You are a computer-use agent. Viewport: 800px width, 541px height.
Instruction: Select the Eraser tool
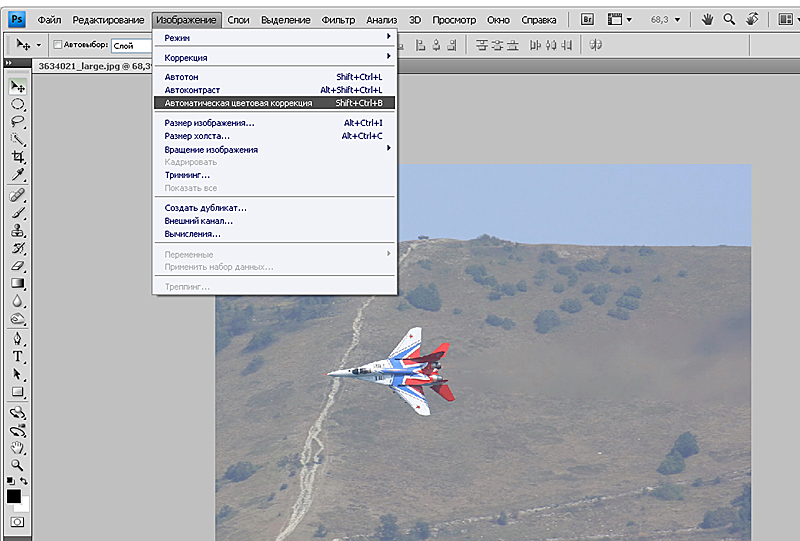coord(18,266)
